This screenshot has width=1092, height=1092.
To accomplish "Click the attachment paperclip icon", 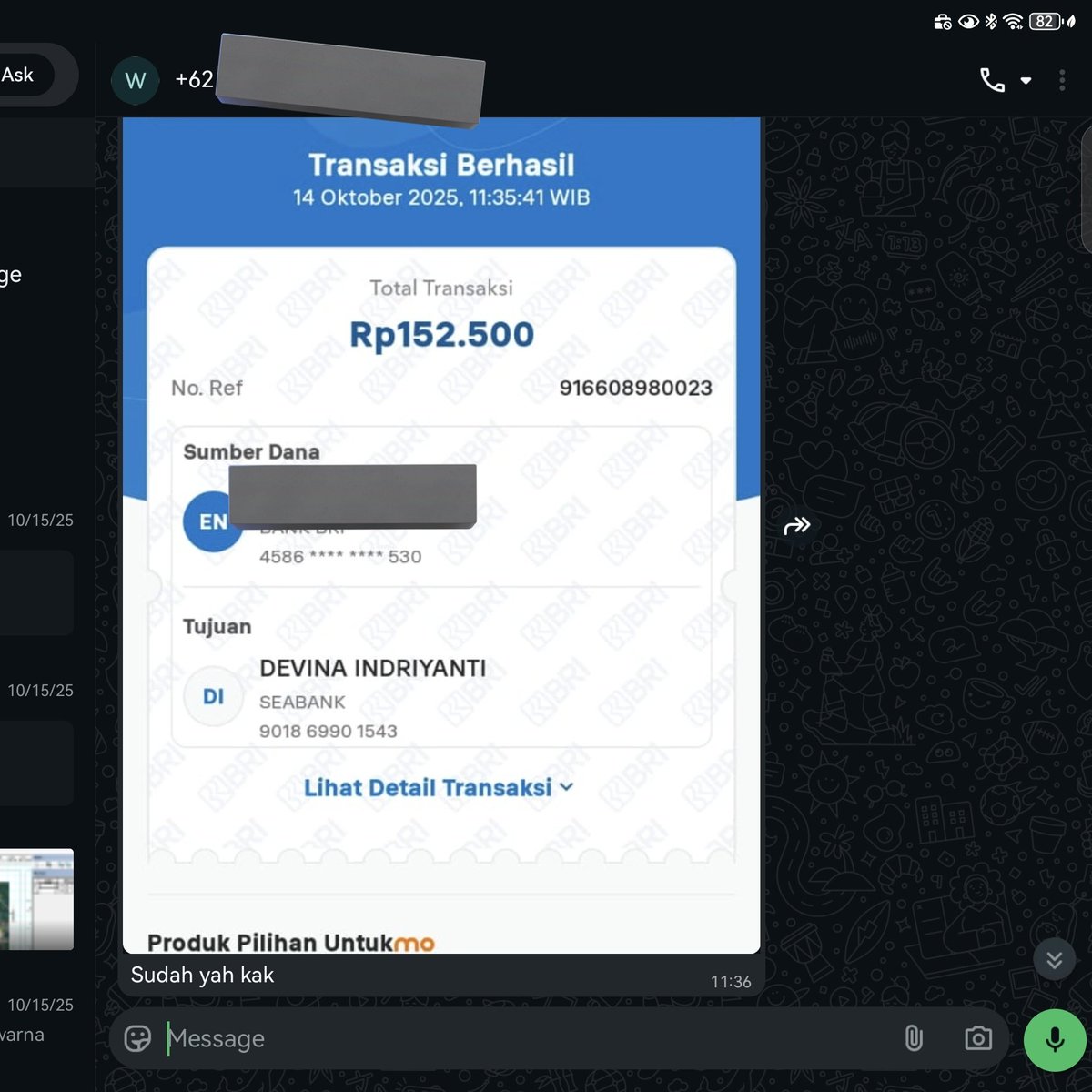I will point(913,1038).
